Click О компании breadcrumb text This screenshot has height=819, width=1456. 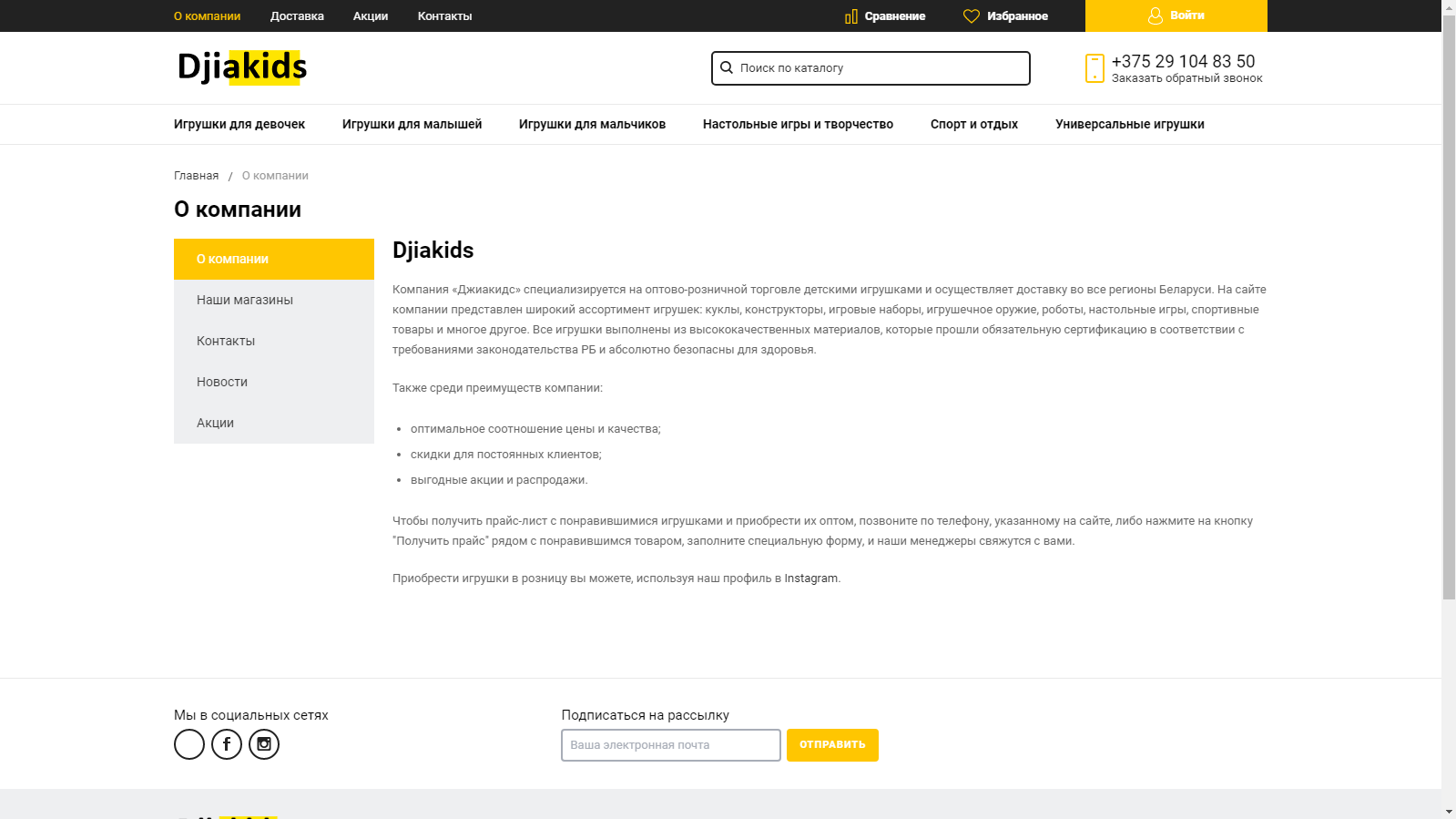click(x=275, y=176)
